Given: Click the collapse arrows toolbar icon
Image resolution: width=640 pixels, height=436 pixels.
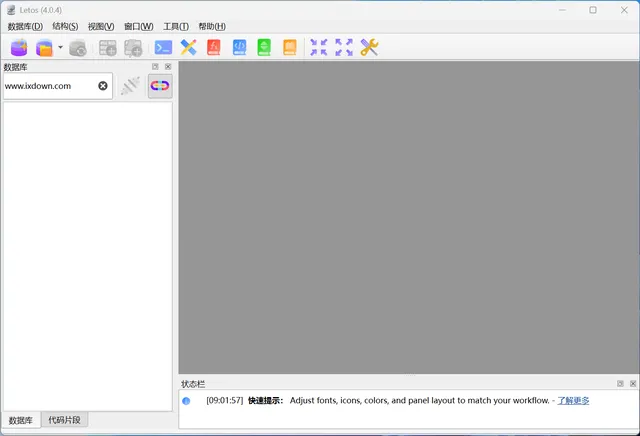Looking at the screenshot, I should coord(319,47).
